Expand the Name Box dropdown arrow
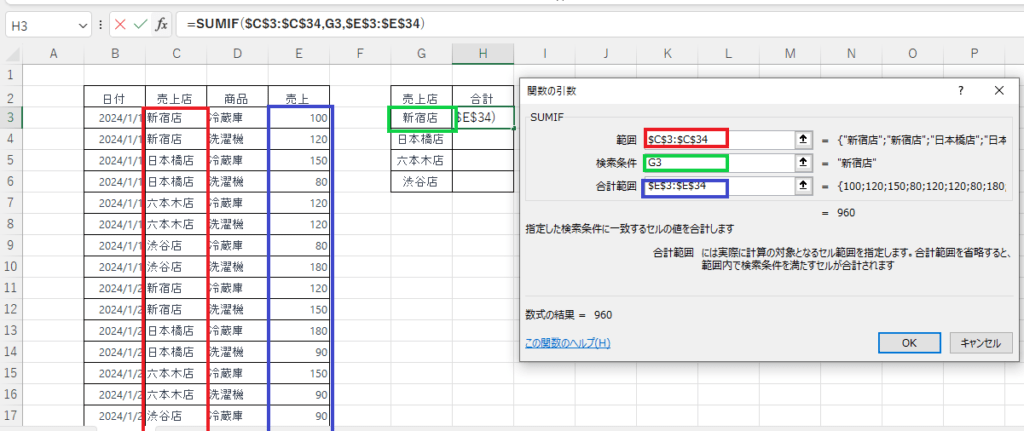The height and width of the screenshot is (431, 1024). coord(82,25)
